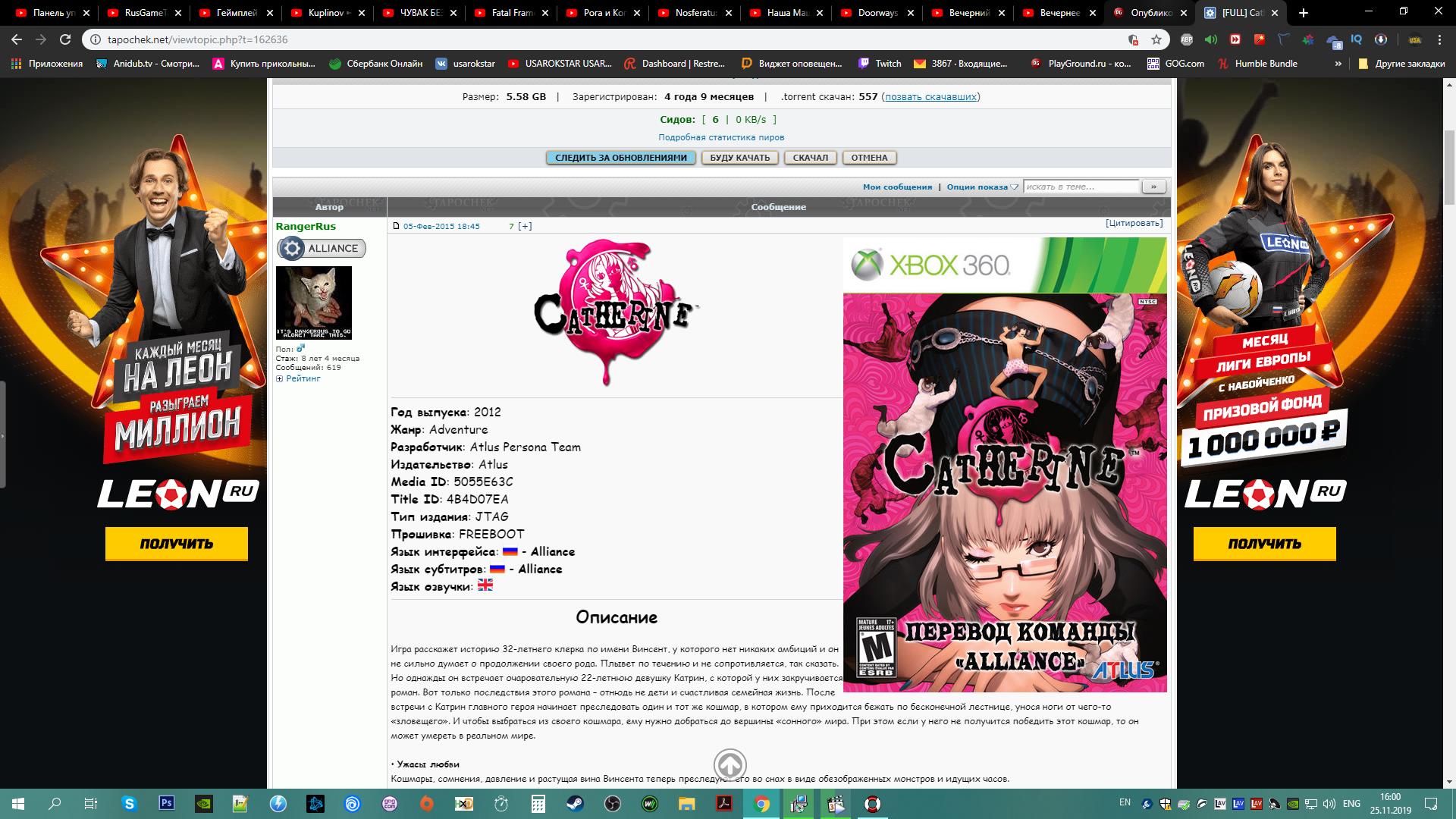
Task: Click the Adblock Plus extension icon
Action: [x=1186, y=39]
